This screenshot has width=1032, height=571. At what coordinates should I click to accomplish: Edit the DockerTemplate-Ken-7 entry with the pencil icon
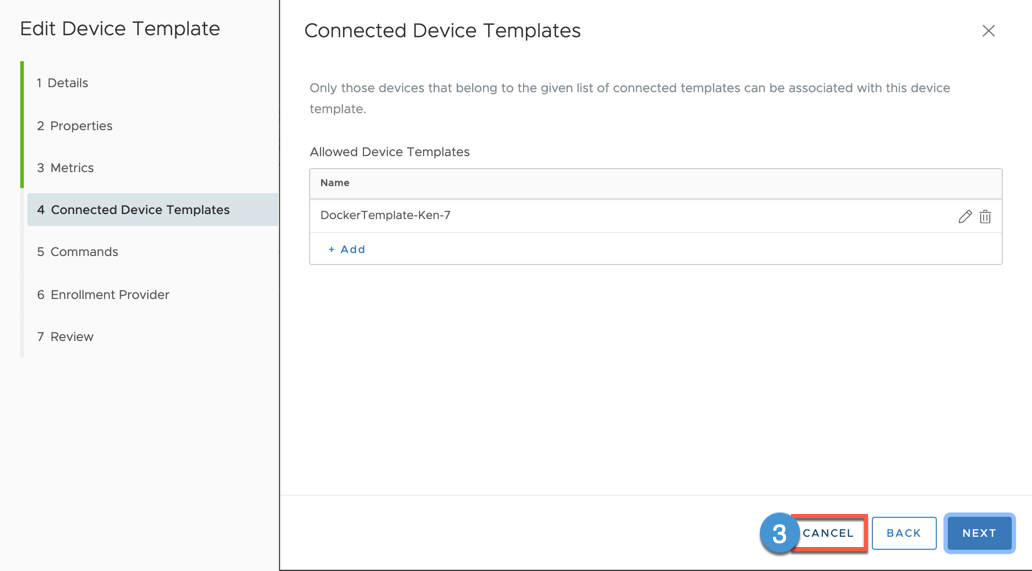964,216
